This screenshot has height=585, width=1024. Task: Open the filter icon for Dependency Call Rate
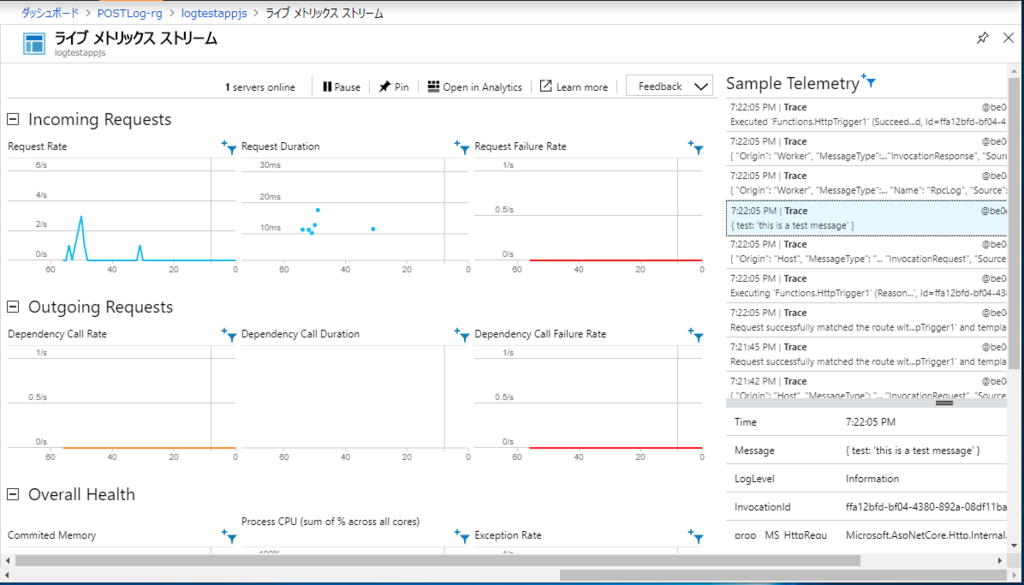[229, 335]
